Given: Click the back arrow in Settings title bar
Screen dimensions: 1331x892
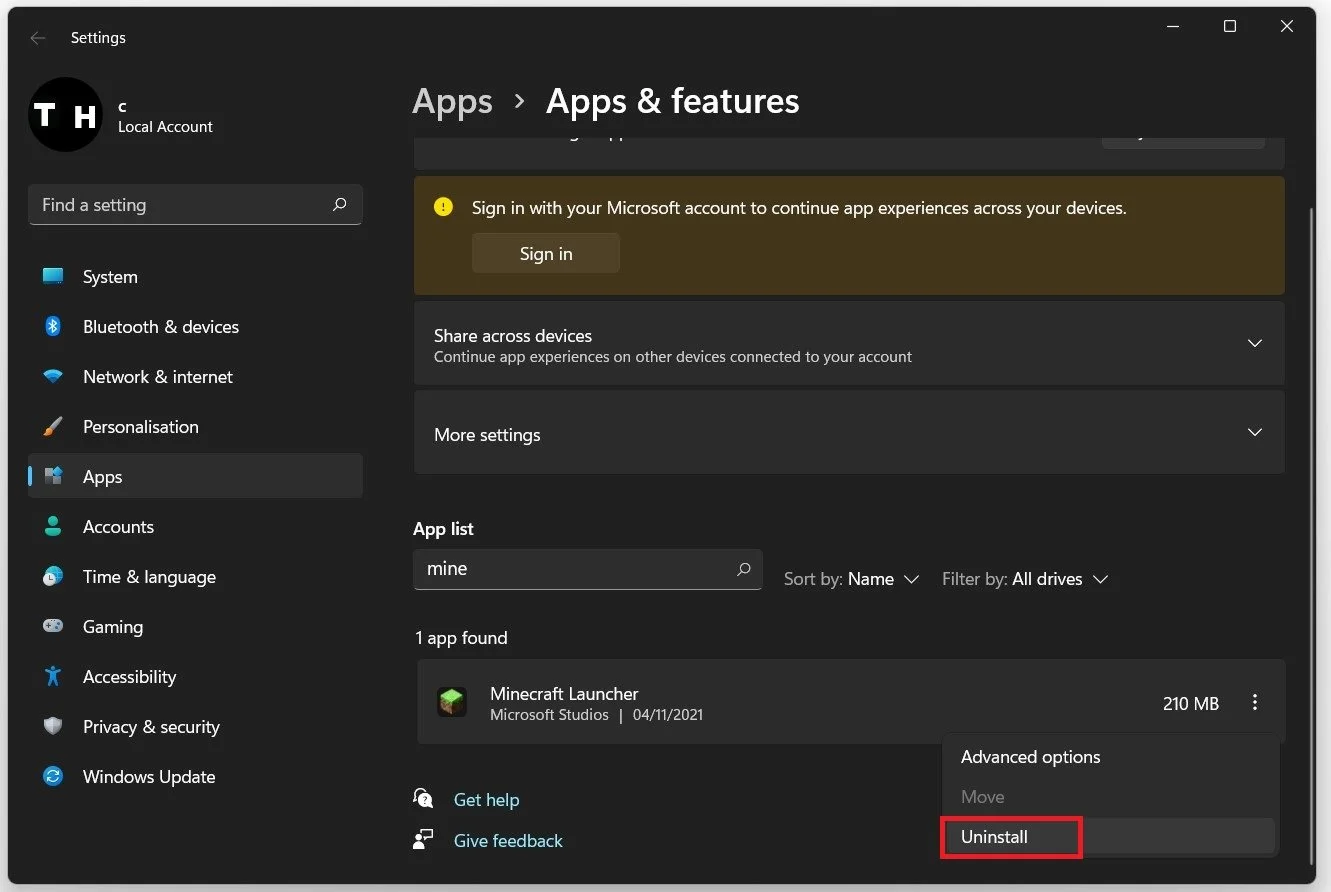Looking at the screenshot, I should click(x=38, y=38).
